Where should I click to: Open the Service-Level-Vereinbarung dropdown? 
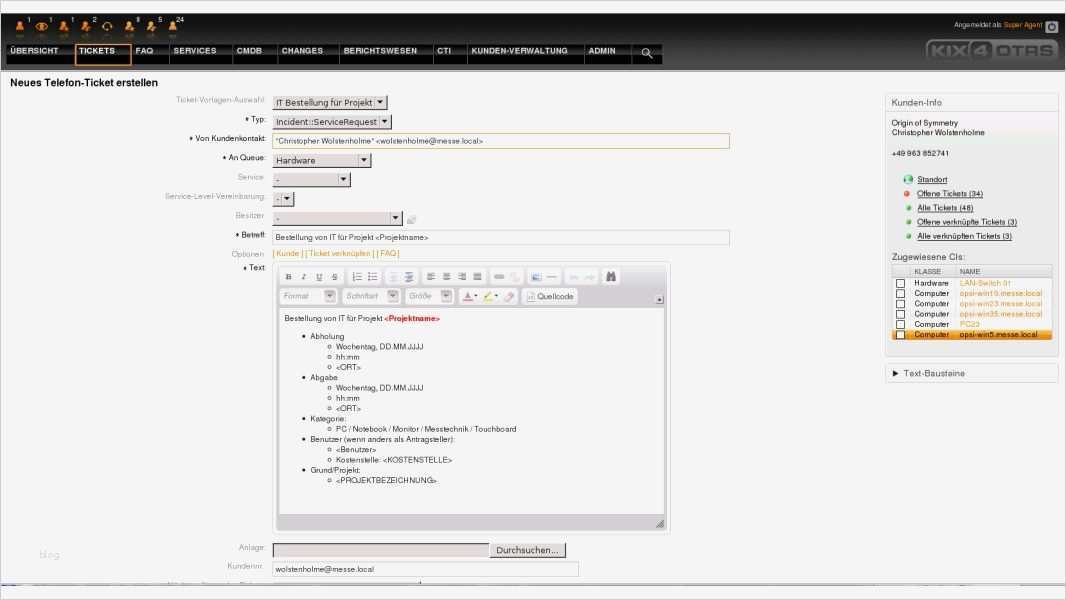[283, 198]
